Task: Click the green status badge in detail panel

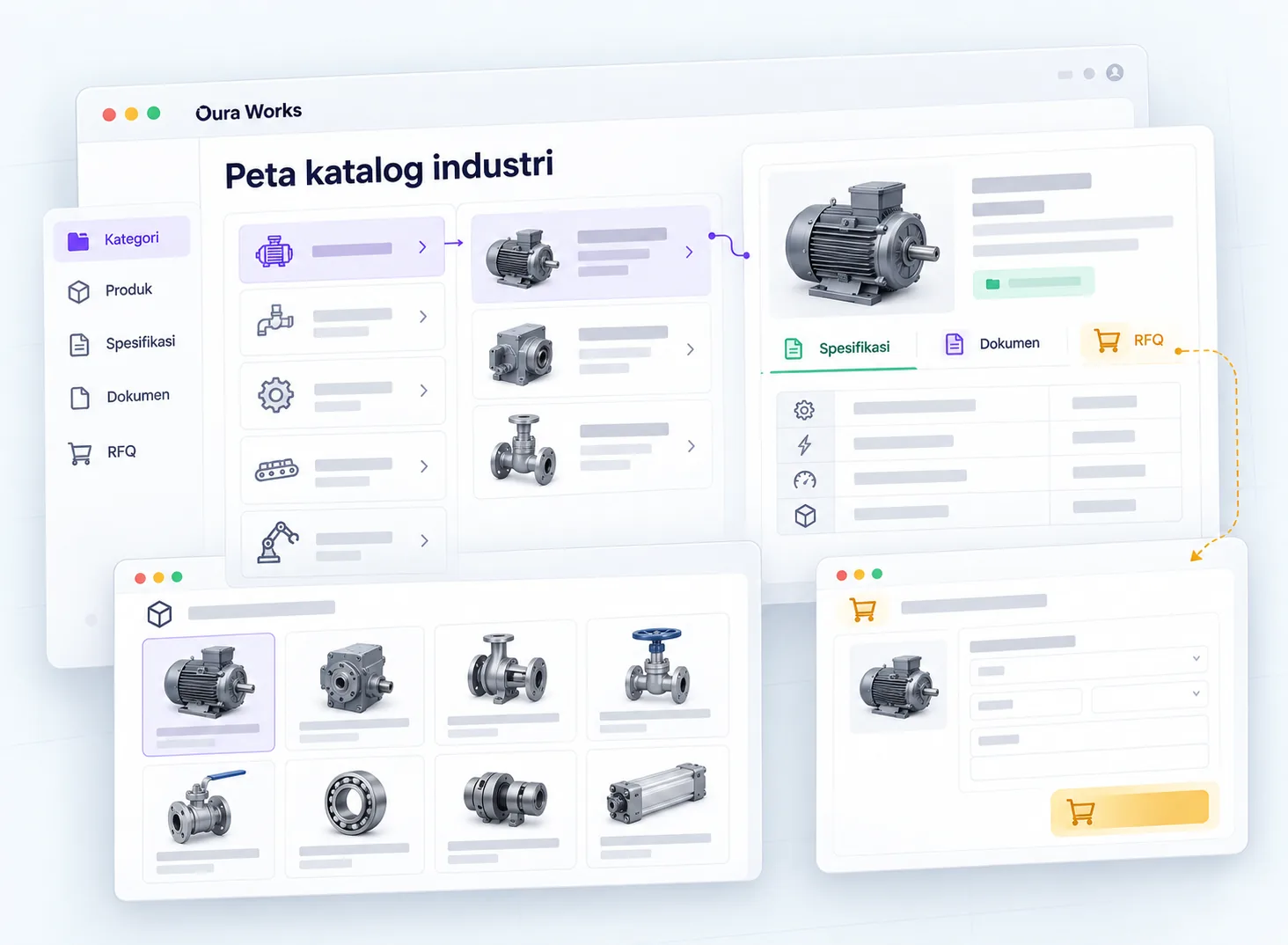Action: (x=1034, y=282)
